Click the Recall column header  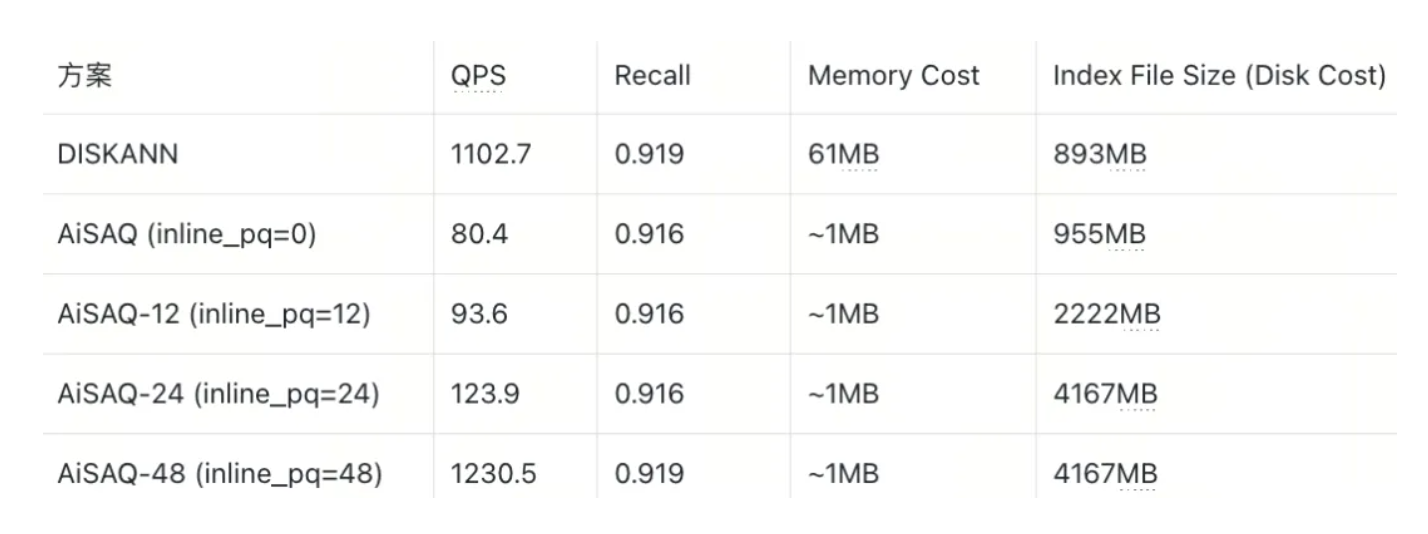coord(652,76)
